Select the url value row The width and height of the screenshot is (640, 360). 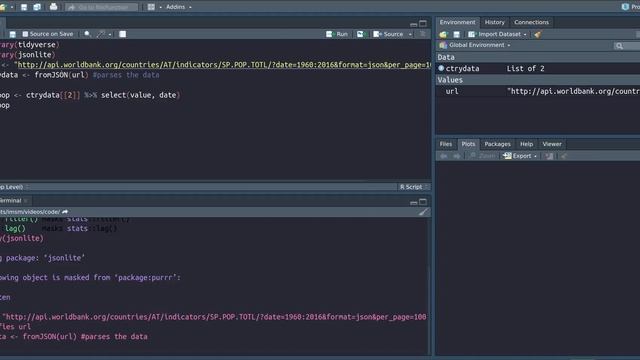point(538,91)
